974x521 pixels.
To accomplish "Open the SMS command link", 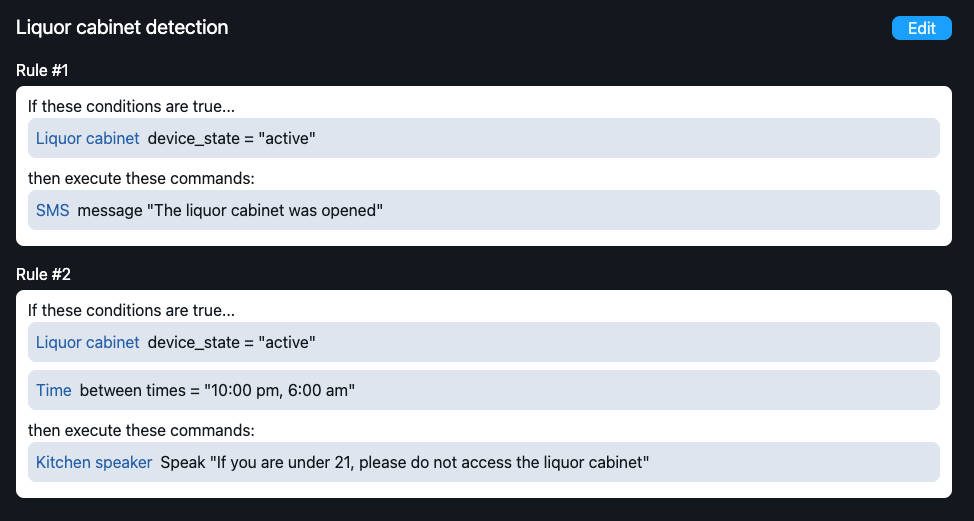I will click(x=52, y=210).
